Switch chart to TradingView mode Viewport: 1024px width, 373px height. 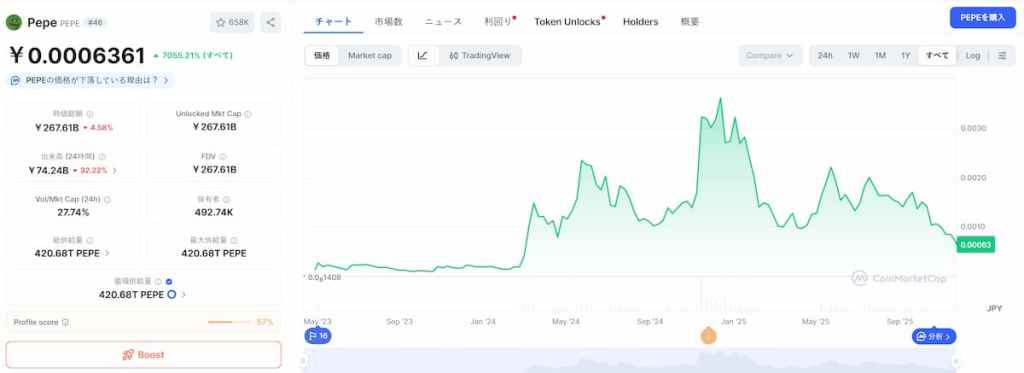click(479, 56)
